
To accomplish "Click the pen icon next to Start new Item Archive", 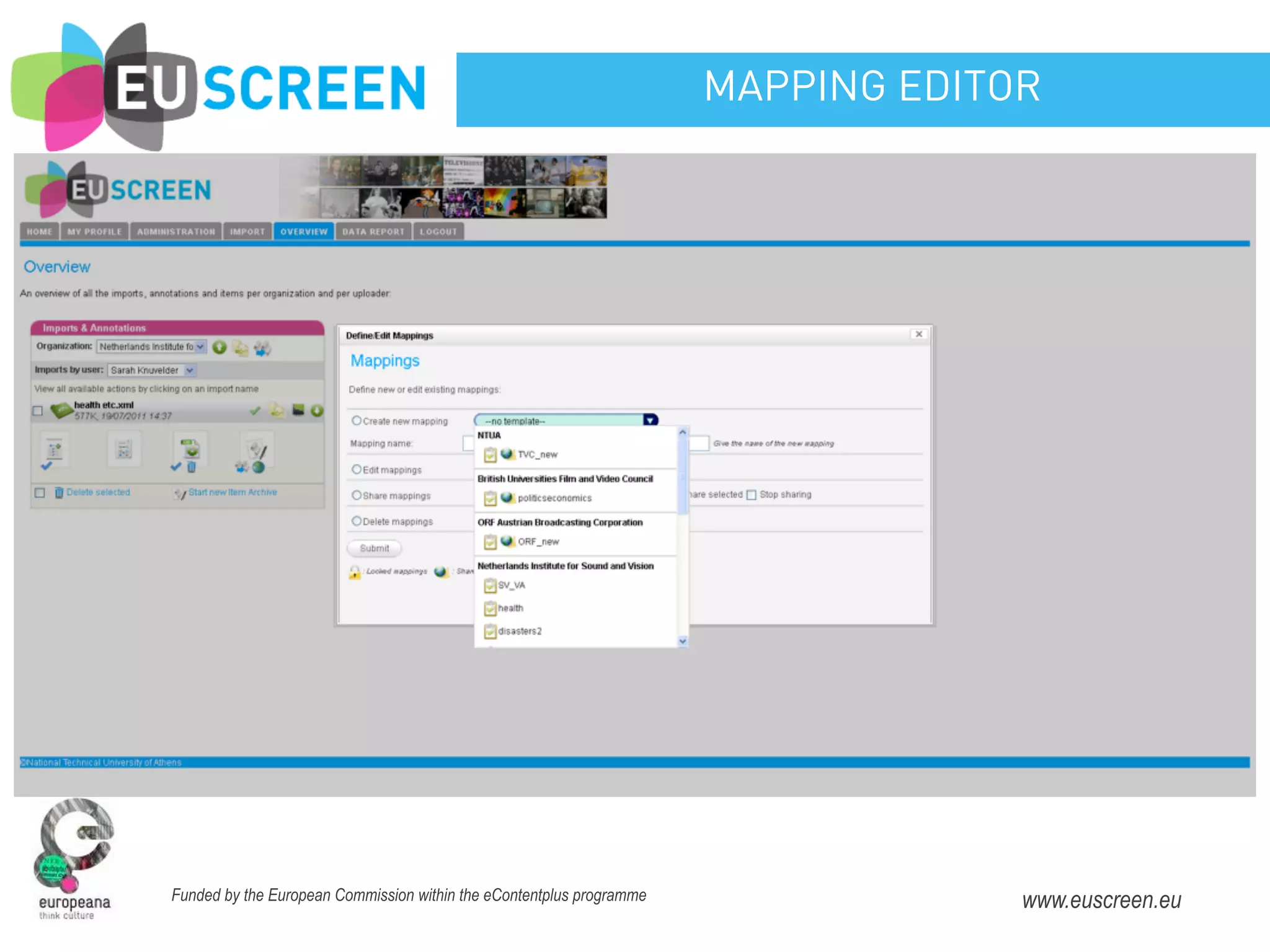I will (180, 493).
